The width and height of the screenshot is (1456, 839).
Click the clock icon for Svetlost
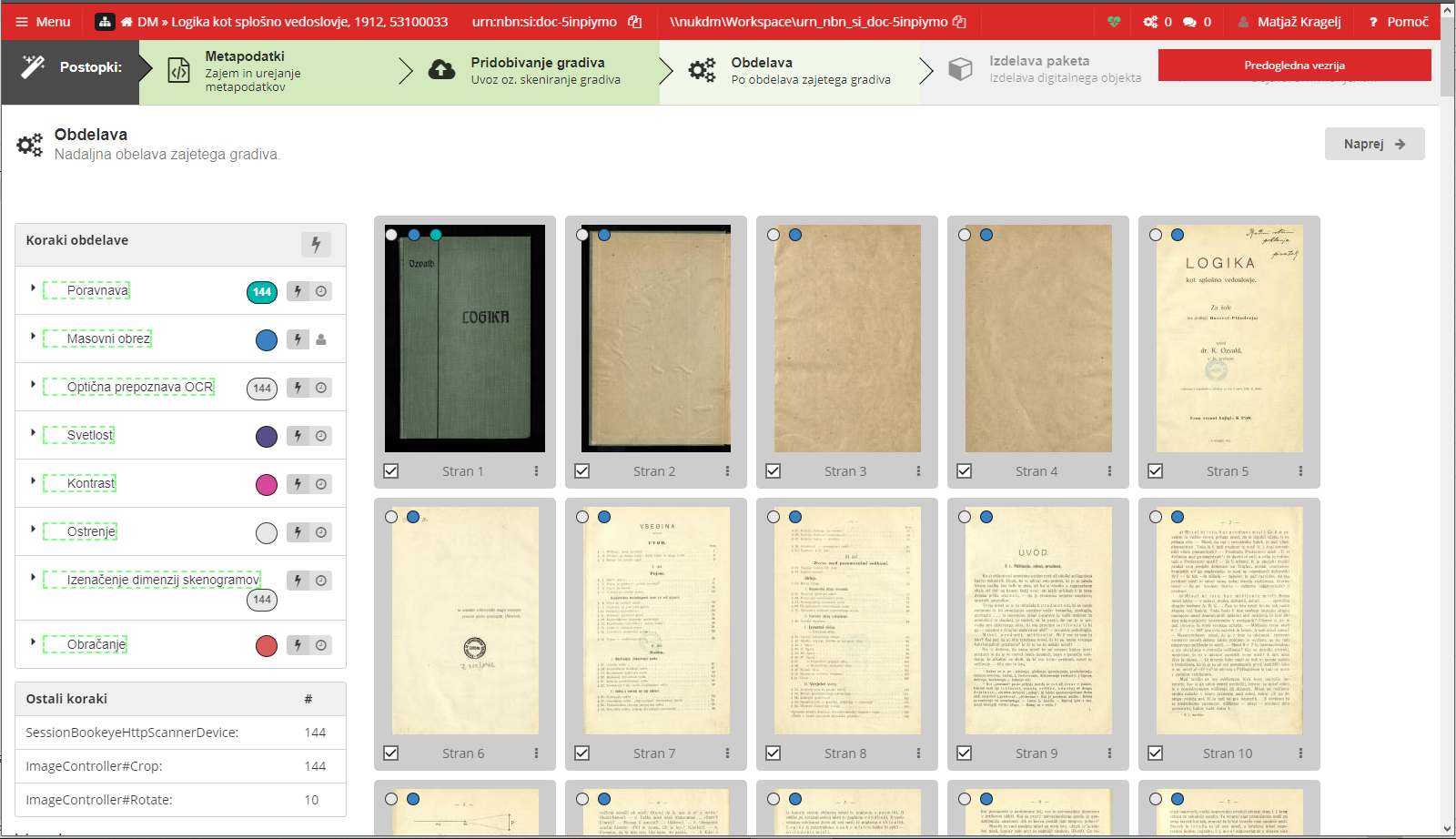click(321, 436)
